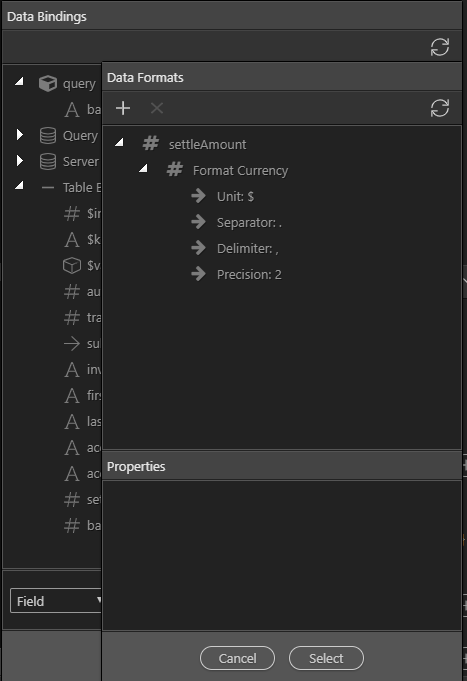This screenshot has width=467, height=681.
Task: Select the Delimiter: , item
Action: pyautogui.click(x=248, y=248)
